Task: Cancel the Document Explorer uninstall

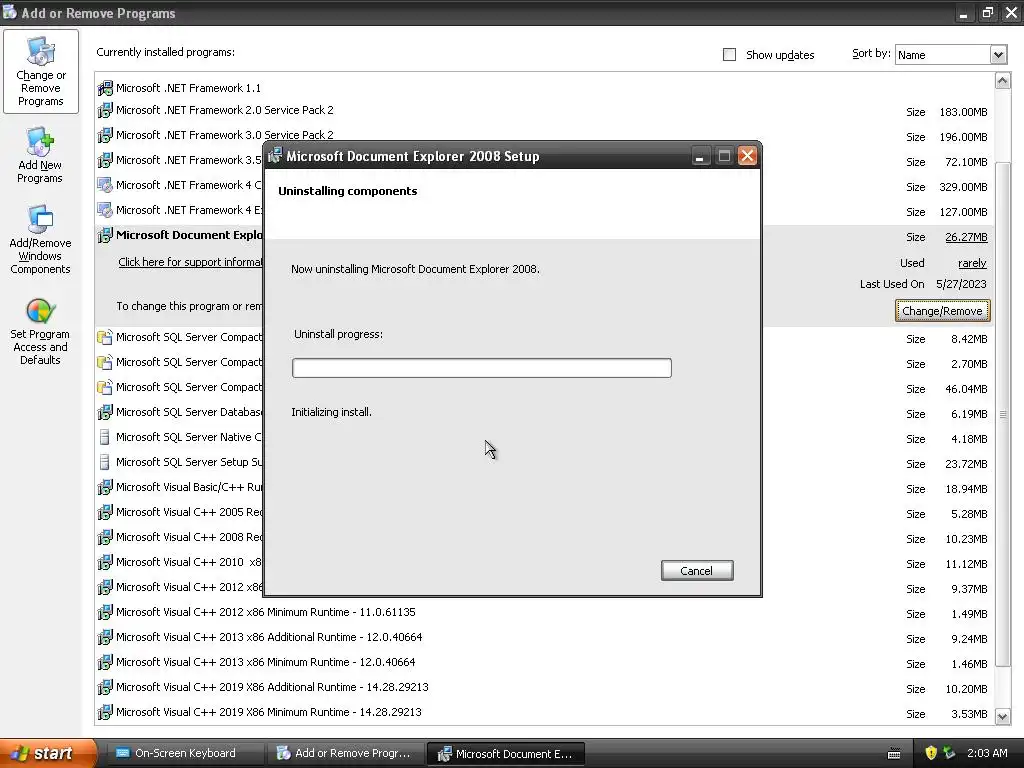Action: tap(697, 571)
